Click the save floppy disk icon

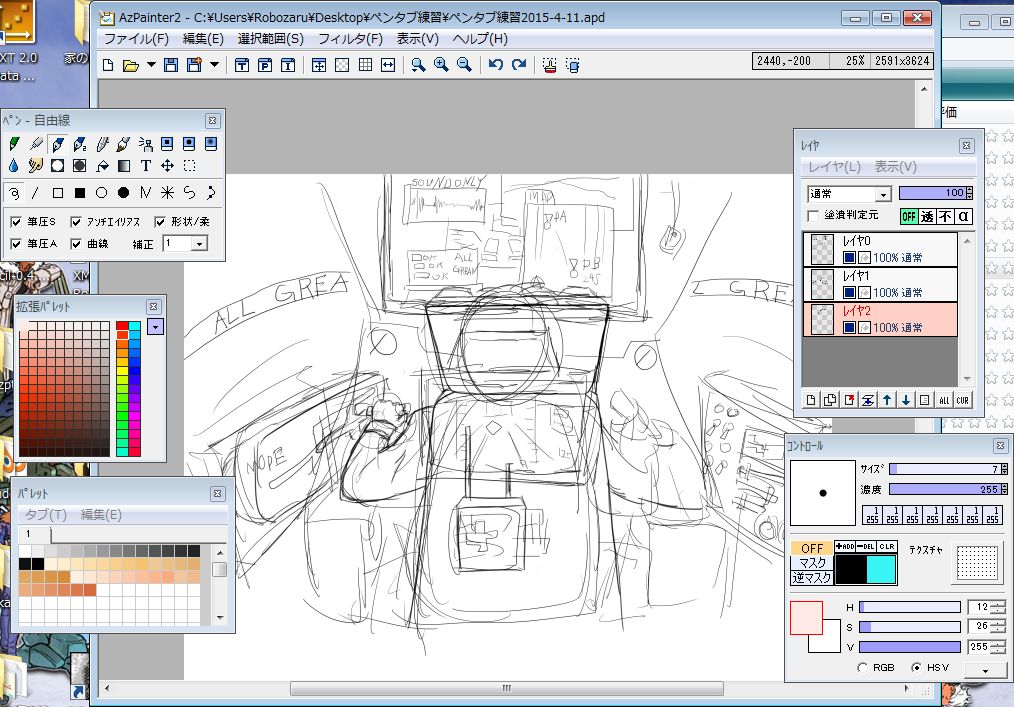[170, 65]
